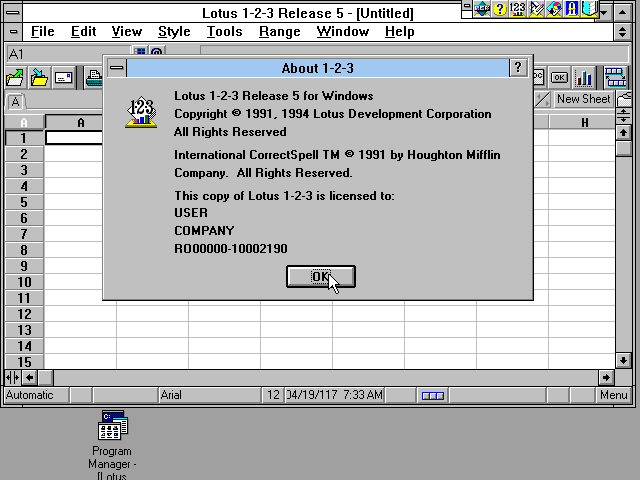
Task: Click the document restore button right of the menu bar
Action: [622, 32]
